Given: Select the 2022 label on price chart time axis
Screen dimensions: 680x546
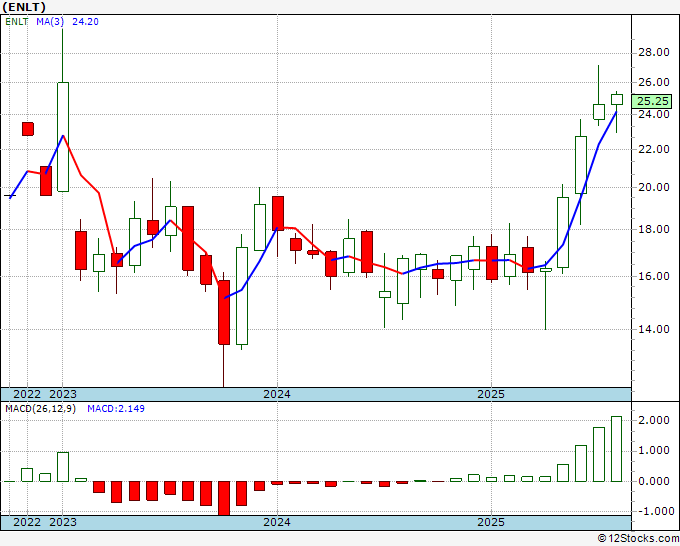Looking at the screenshot, I should click(27, 394).
